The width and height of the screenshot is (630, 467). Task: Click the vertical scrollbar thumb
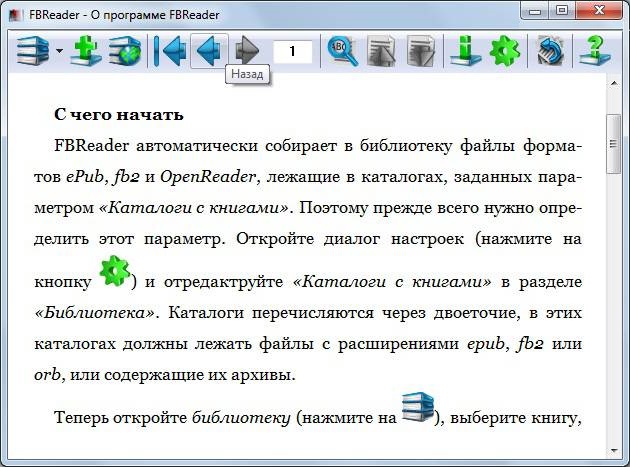click(614, 144)
